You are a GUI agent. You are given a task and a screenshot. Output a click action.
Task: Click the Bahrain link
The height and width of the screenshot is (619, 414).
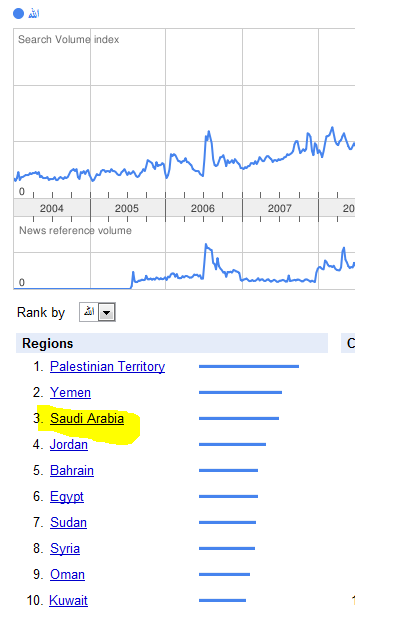pos(72,471)
